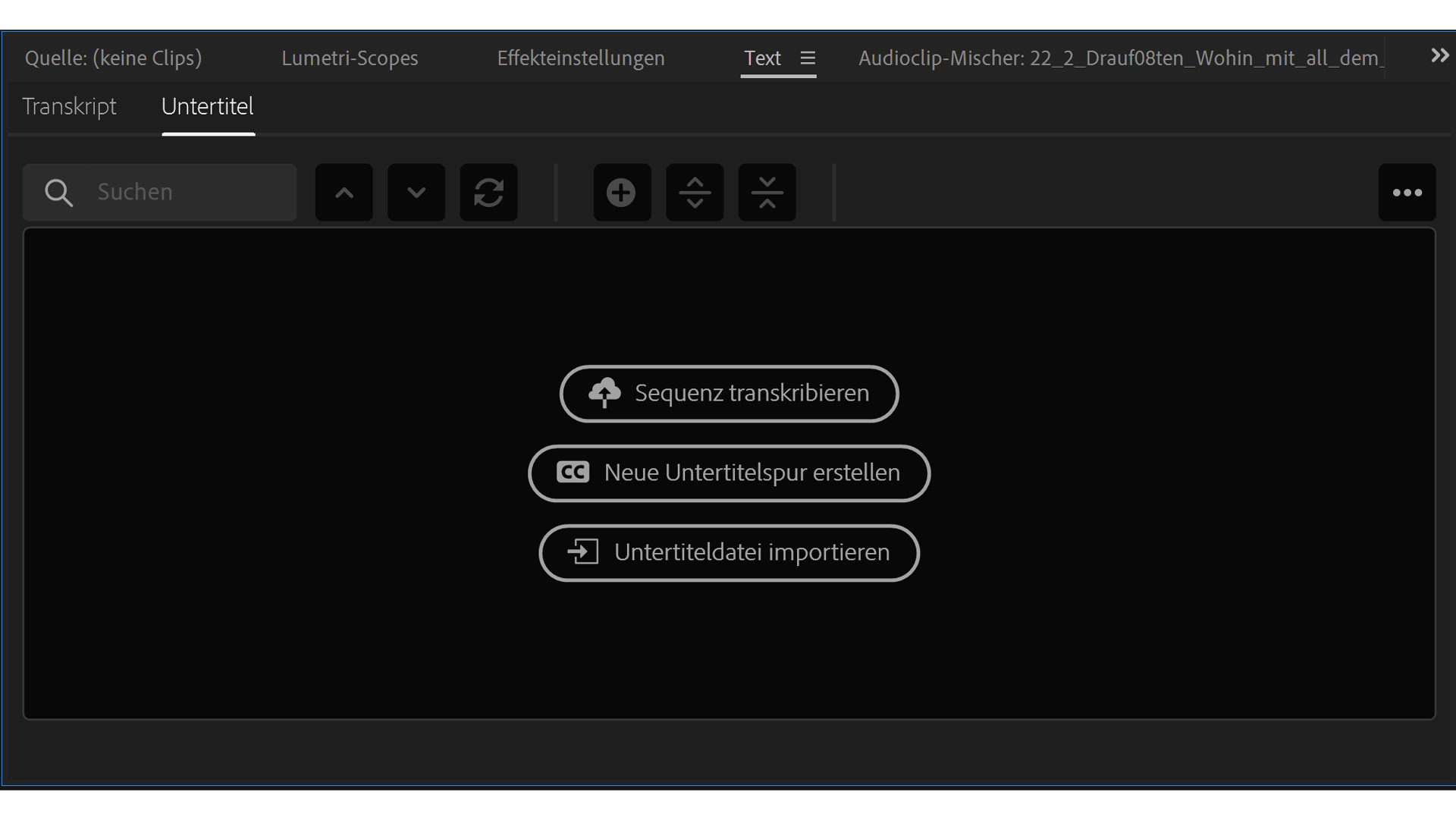Open the Audioclip-Mischer panel tab
Image resolution: width=1456 pixels, height=820 pixels.
click(1120, 58)
